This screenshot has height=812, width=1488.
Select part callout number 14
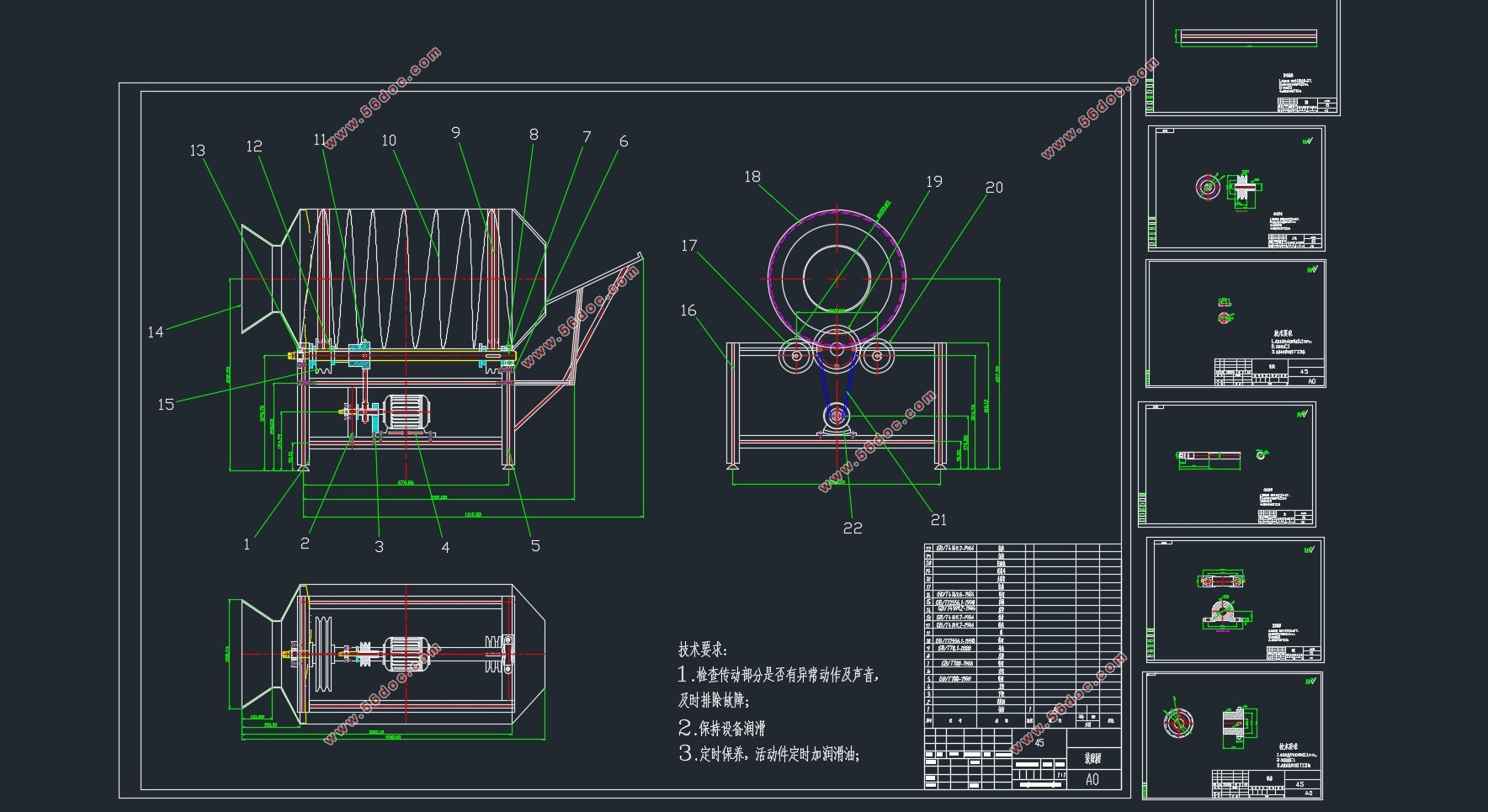pos(156,332)
